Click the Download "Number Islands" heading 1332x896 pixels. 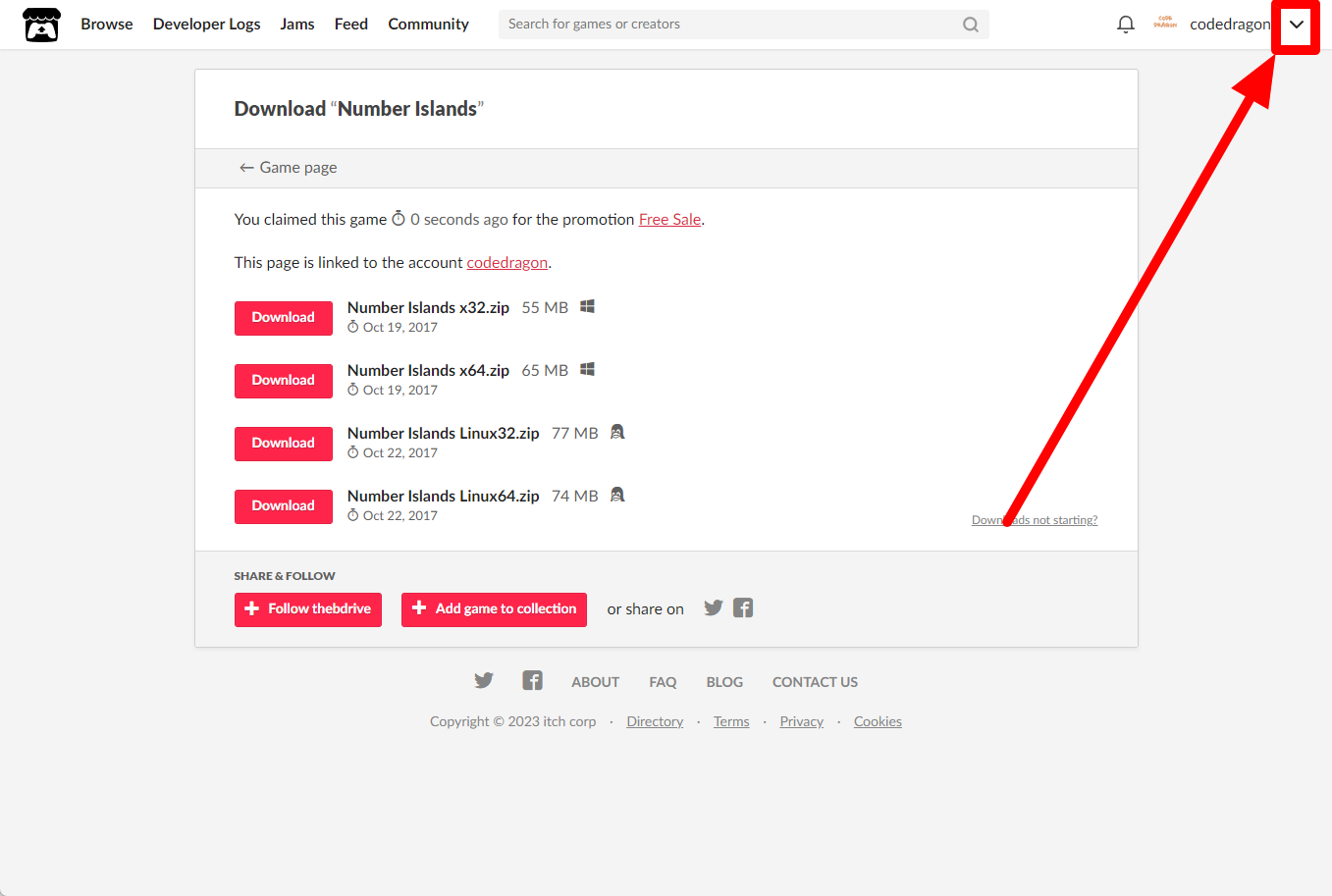(x=359, y=109)
